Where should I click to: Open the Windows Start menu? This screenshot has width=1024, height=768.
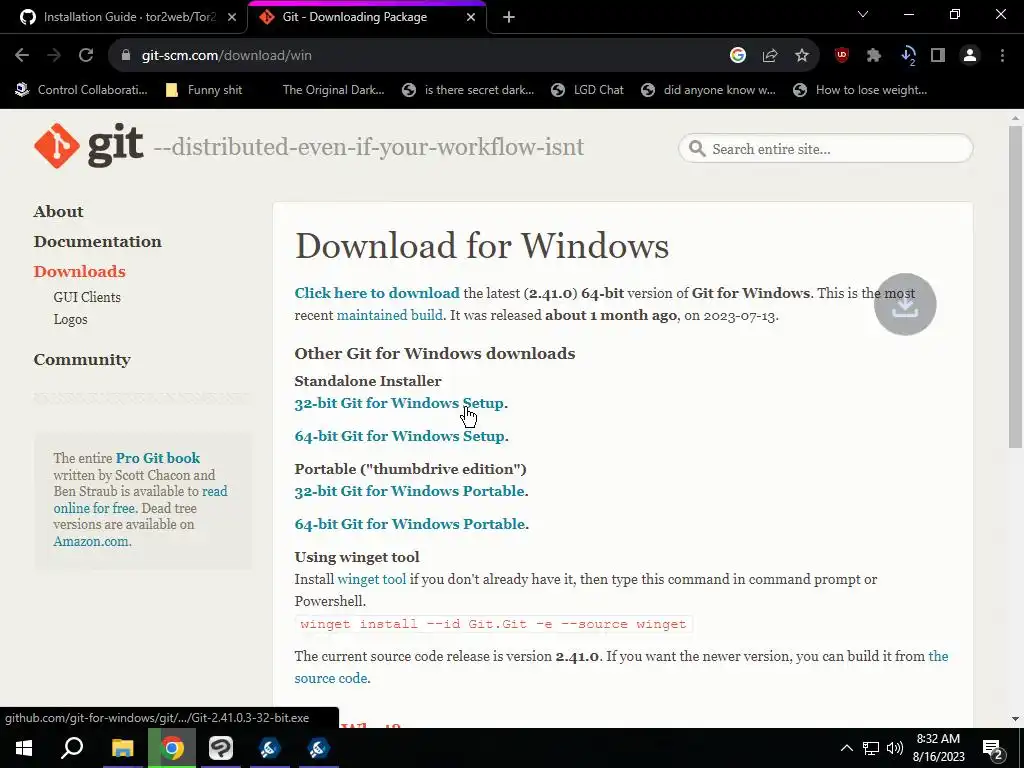click(24, 748)
